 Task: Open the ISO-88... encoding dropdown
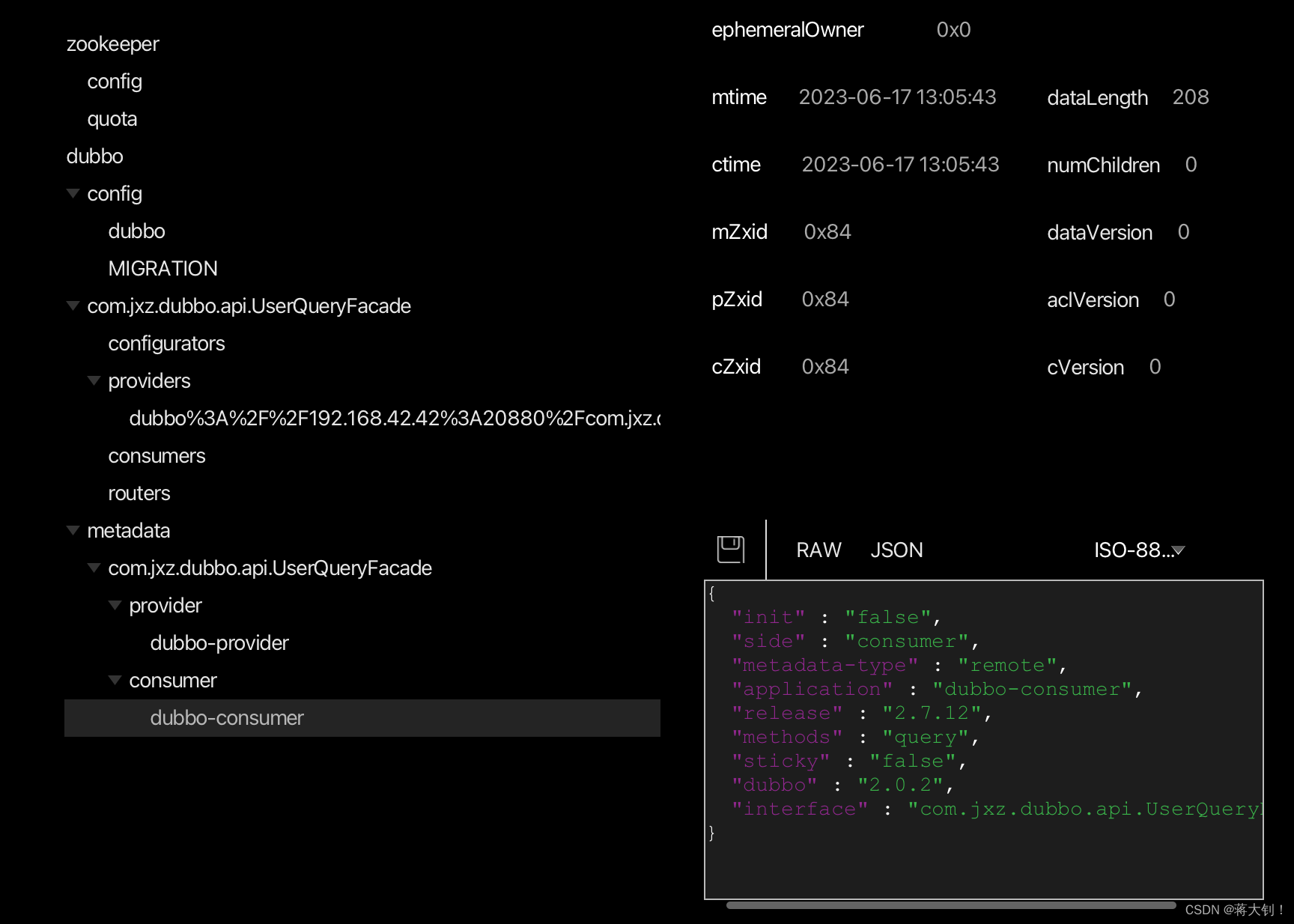point(1139,550)
